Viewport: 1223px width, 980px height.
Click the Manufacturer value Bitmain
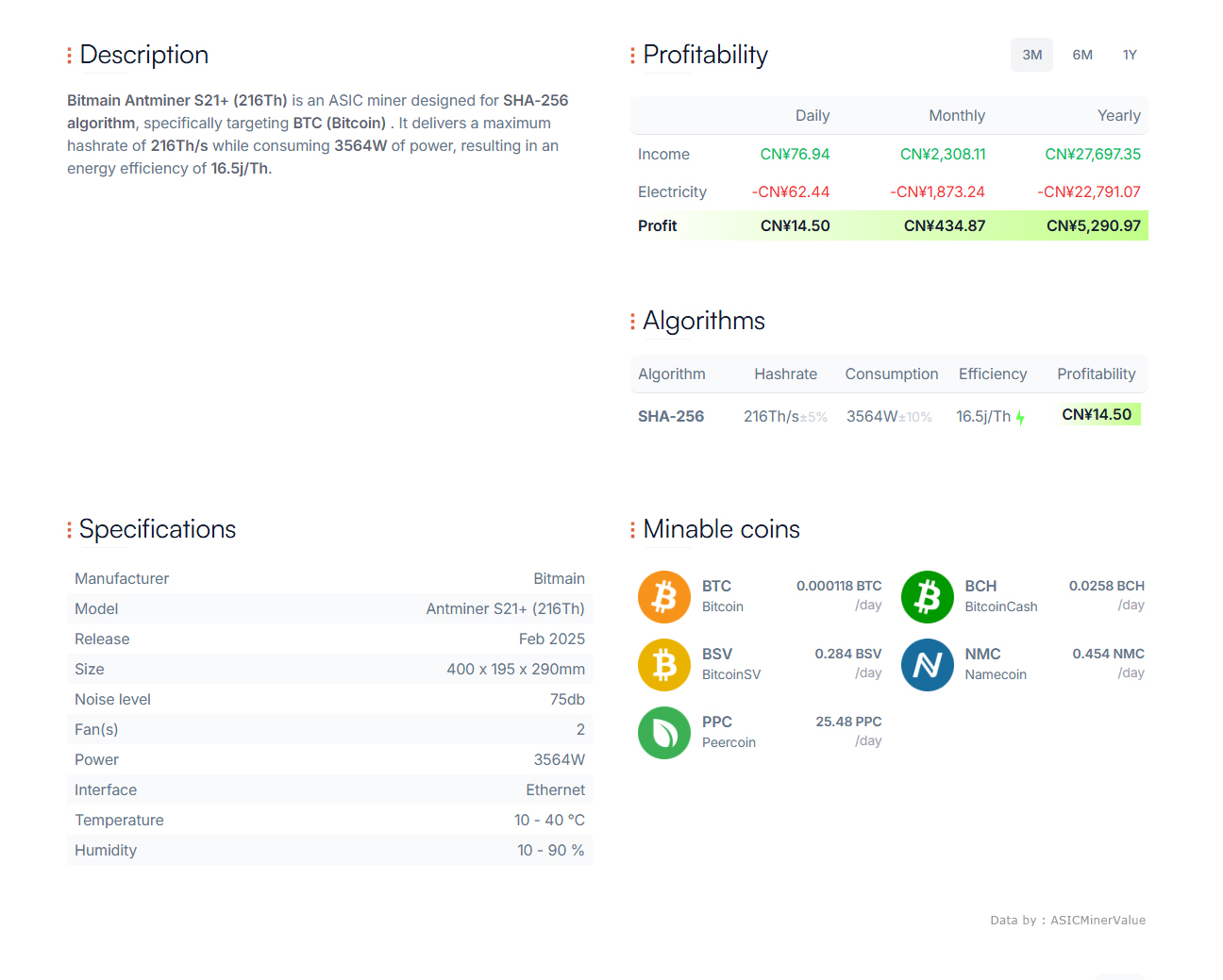tap(559, 578)
